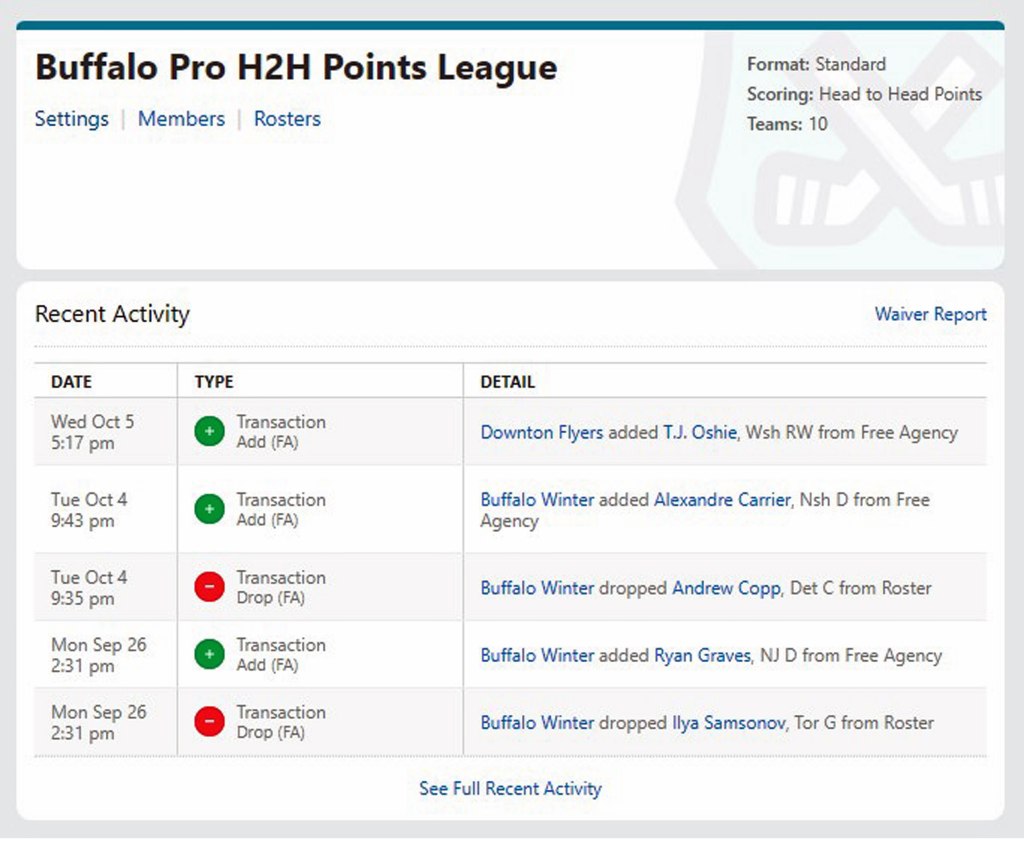The image size is (1024, 843).
Task: Open the Downton Flyers team link
Action: click(x=542, y=432)
